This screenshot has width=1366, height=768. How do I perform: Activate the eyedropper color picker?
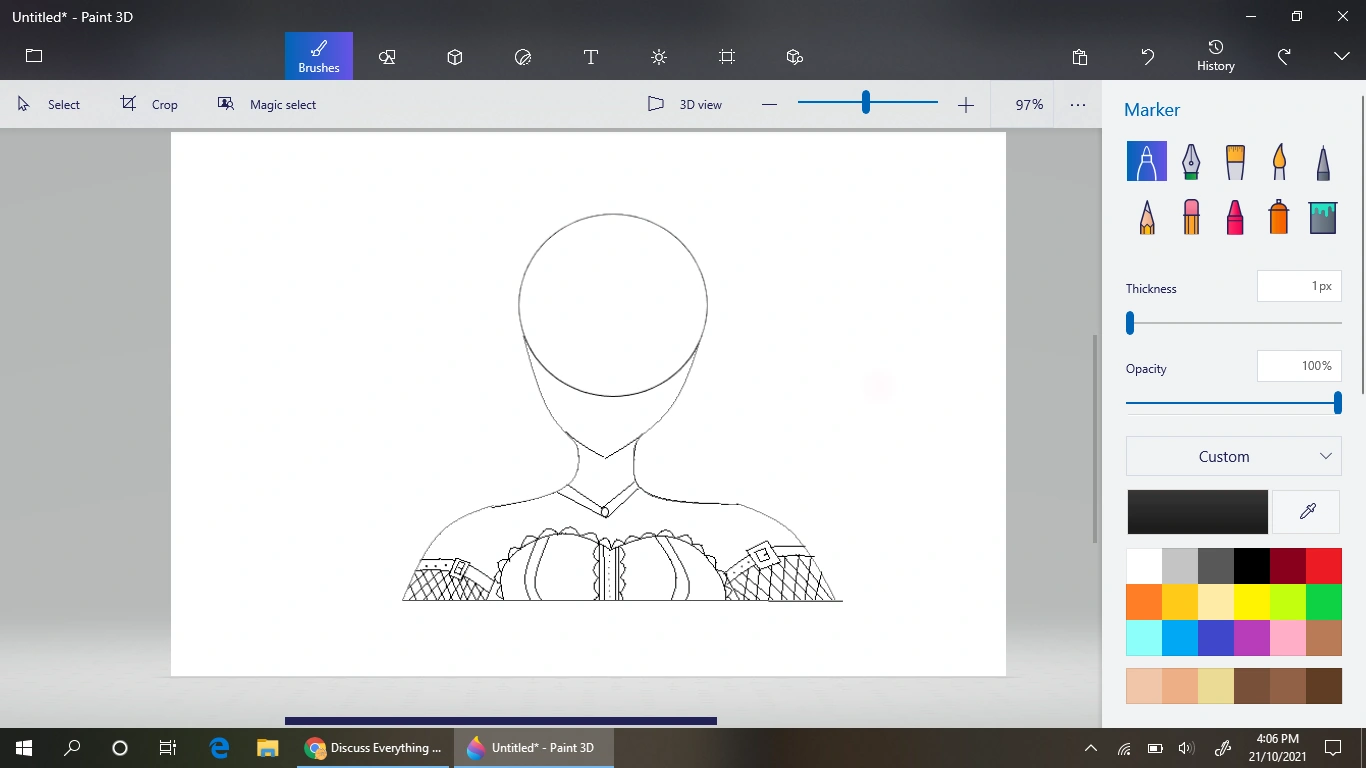click(x=1306, y=511)
